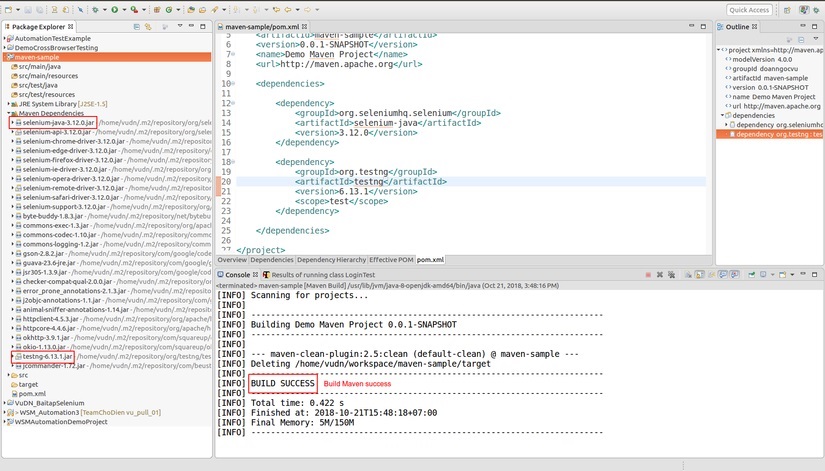Viewport: 825px width, 471px height.
Task: Open the Results of running class LoginTest tab
Action: [x=322, y=274]
